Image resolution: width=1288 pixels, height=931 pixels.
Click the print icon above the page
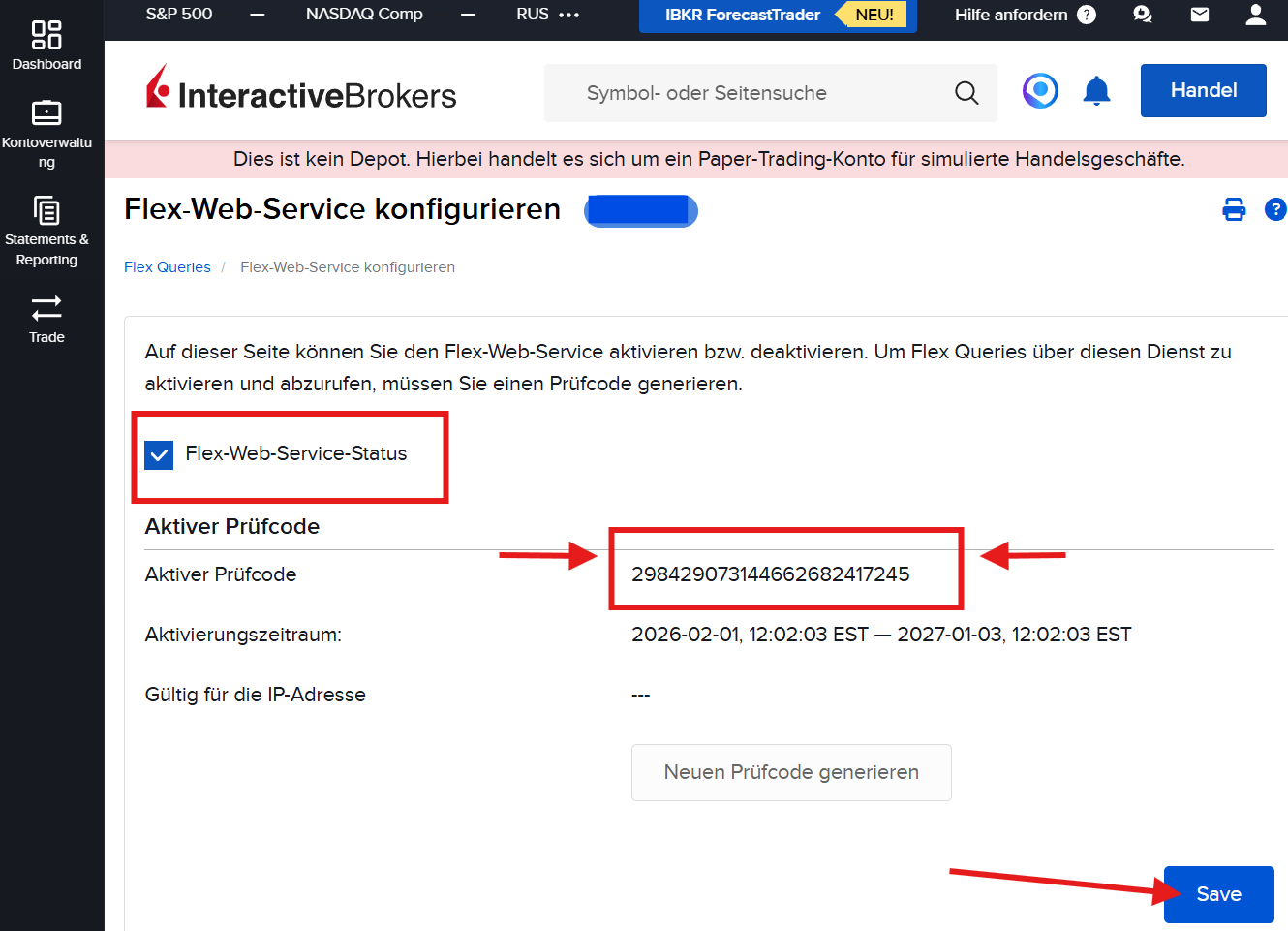pyautogui.click(x=1234, y=208)
